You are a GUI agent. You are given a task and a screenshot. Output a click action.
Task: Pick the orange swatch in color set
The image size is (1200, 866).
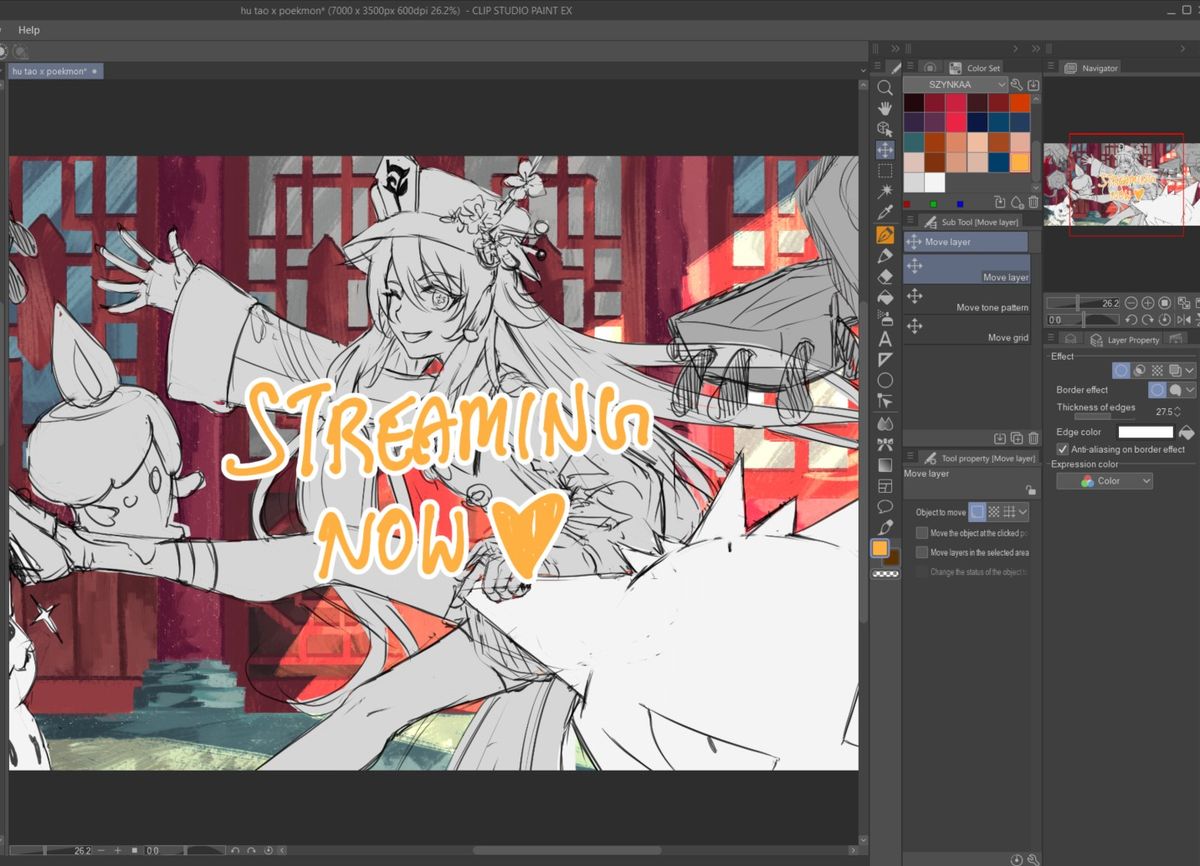tap(1019, 162)
